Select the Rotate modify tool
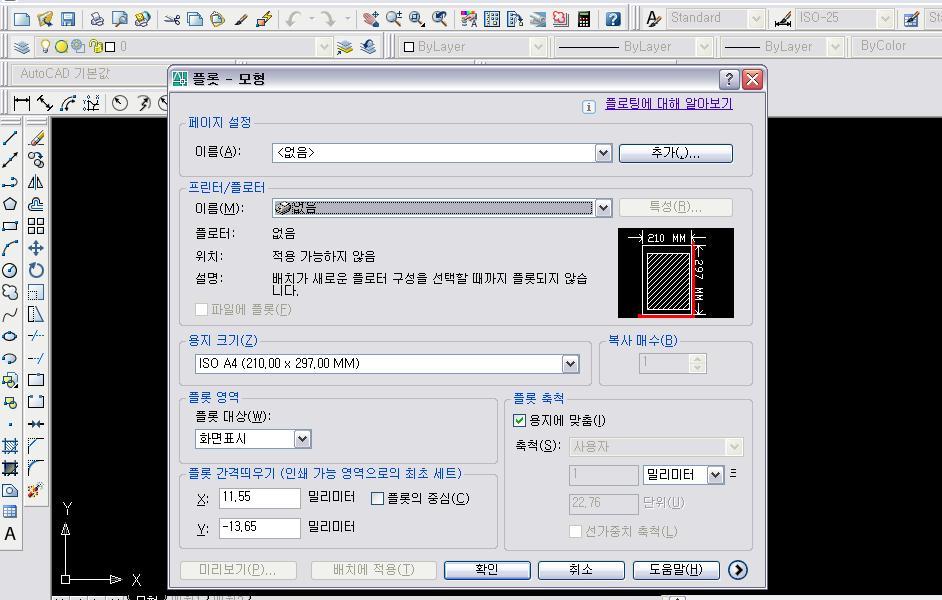 pyautogui.click(x=36, y=270)
